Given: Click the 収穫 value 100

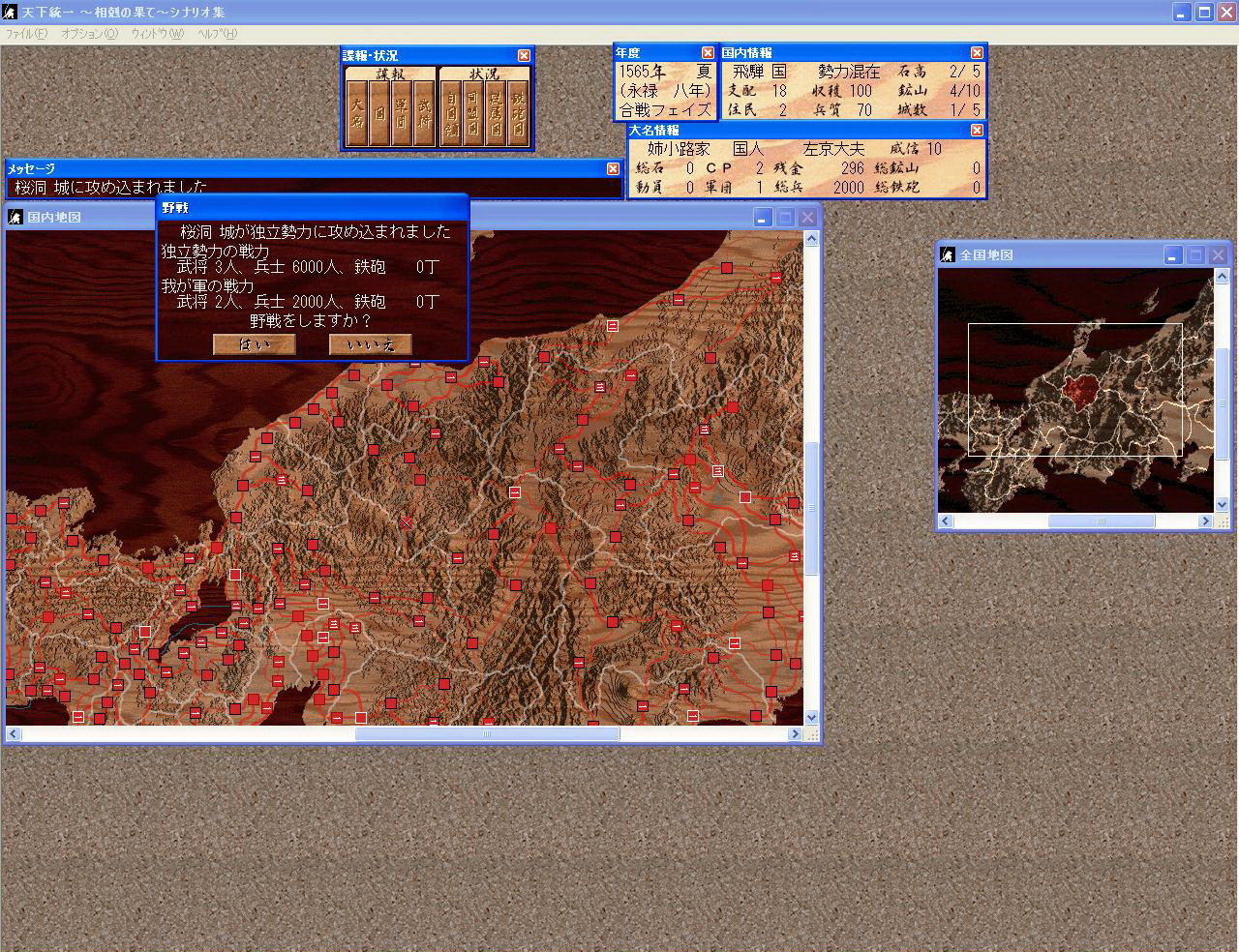Looking at the screenshot, I should [x=861, y=91].
